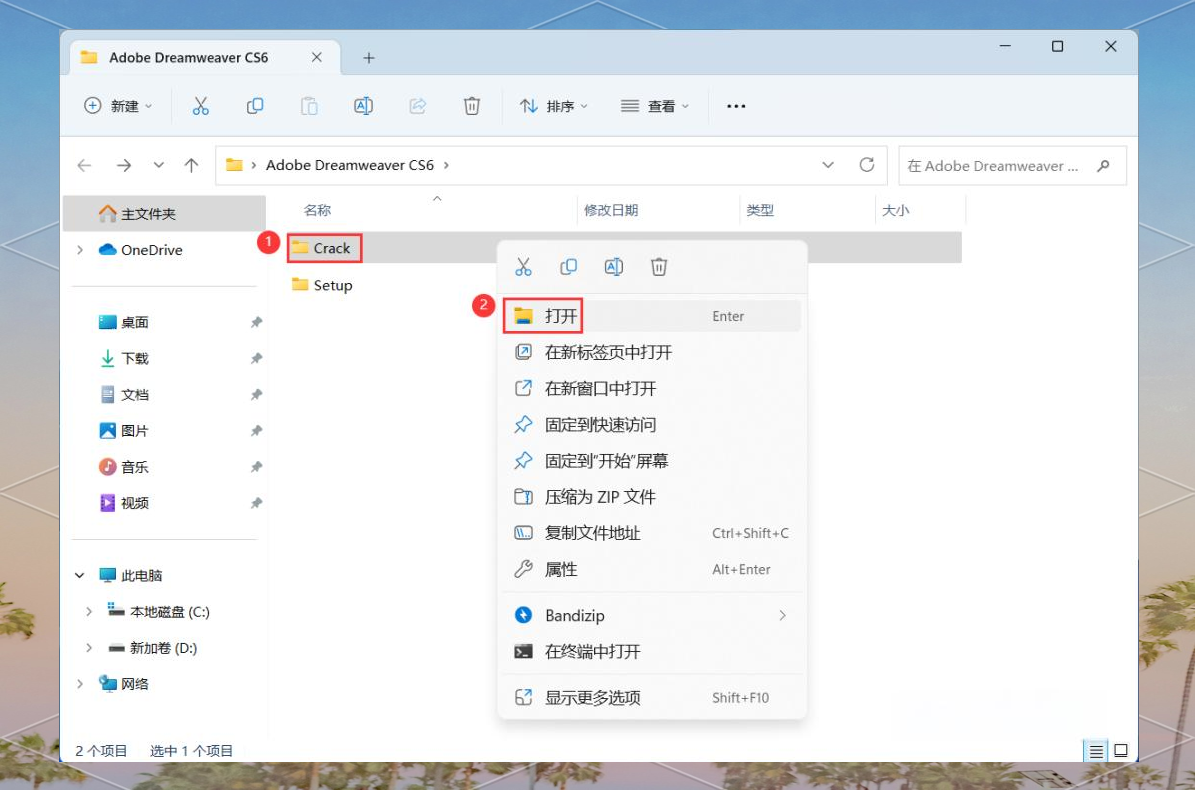Click the Share icon in the toolbar
Image resolution: width=1195 pixels, height=790 pixels.
[418, 106]
